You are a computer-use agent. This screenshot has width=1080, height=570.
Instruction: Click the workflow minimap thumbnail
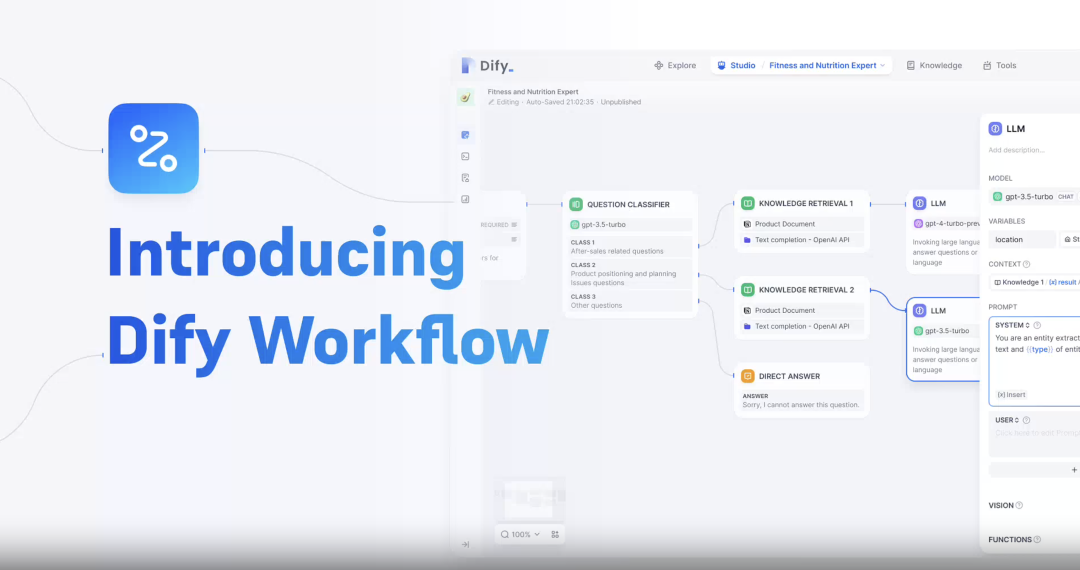[530, 499]
